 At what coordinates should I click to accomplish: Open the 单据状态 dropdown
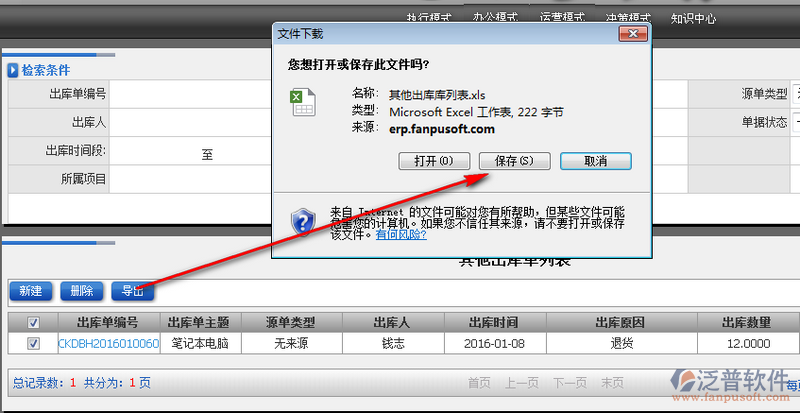[796, 123]
